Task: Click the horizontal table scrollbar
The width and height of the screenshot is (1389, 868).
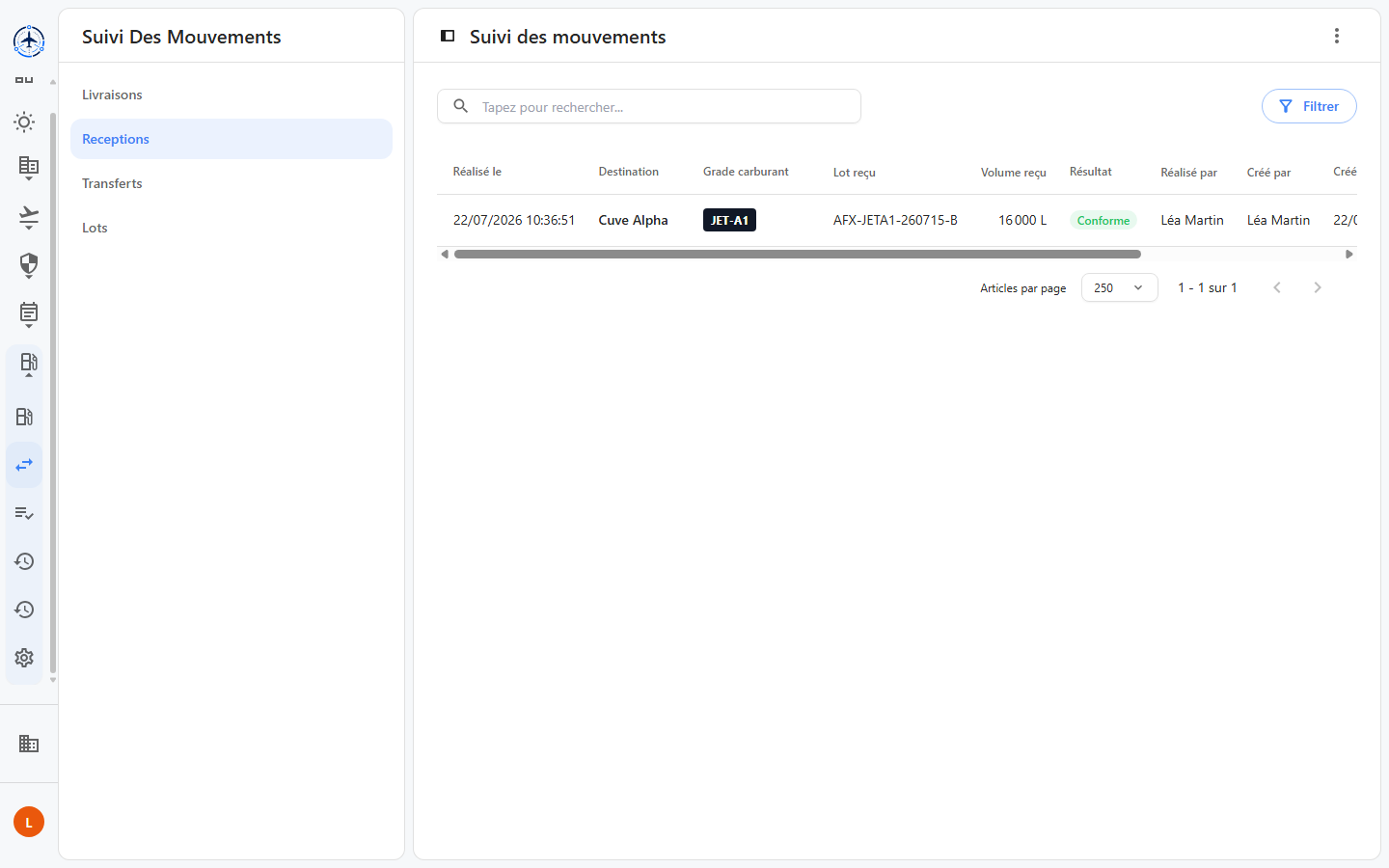Action: pos(798,255)
